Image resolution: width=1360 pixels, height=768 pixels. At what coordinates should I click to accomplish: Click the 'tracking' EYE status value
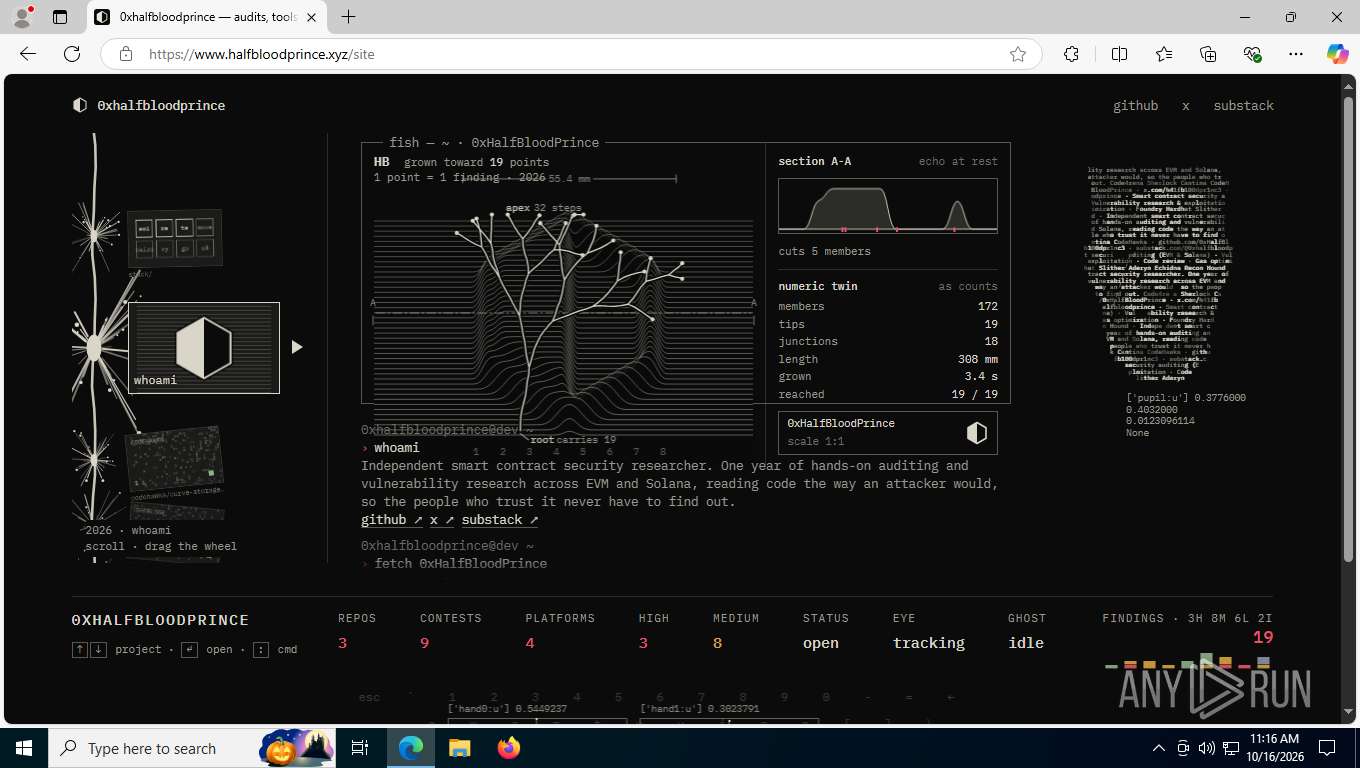pos(929,643)
